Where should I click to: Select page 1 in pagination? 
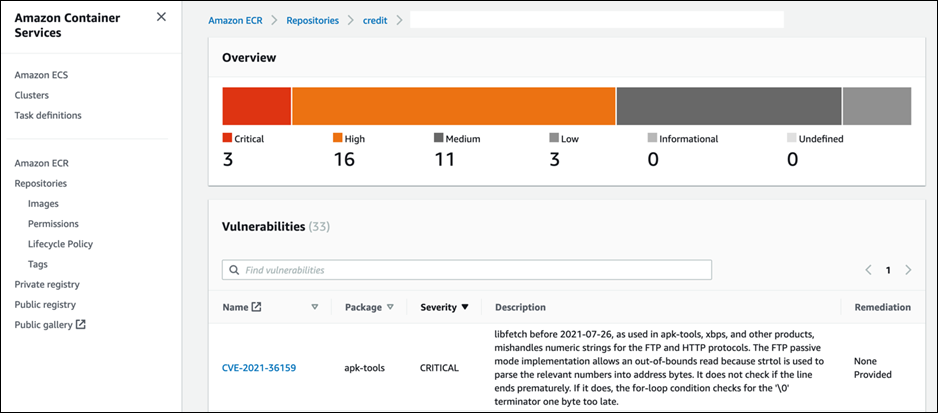888,270
